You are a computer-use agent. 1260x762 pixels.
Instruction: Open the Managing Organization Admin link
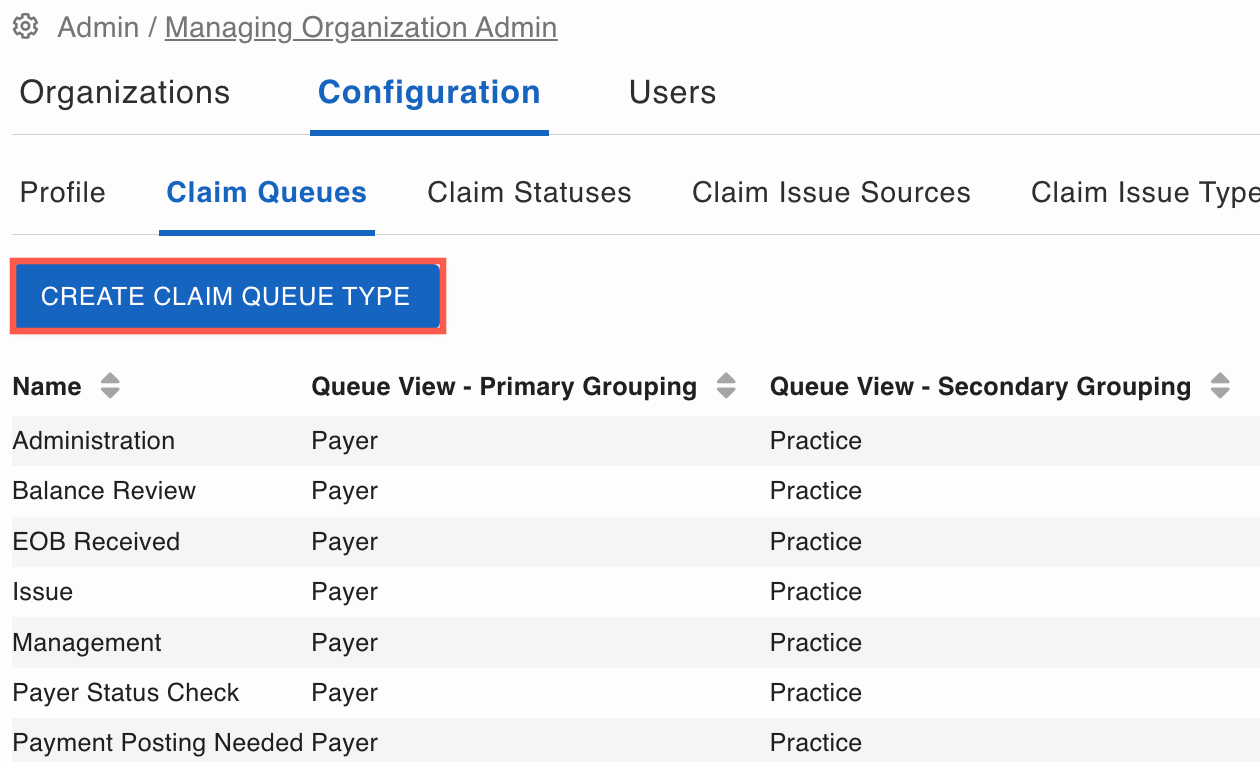click(x=361, y=27)
